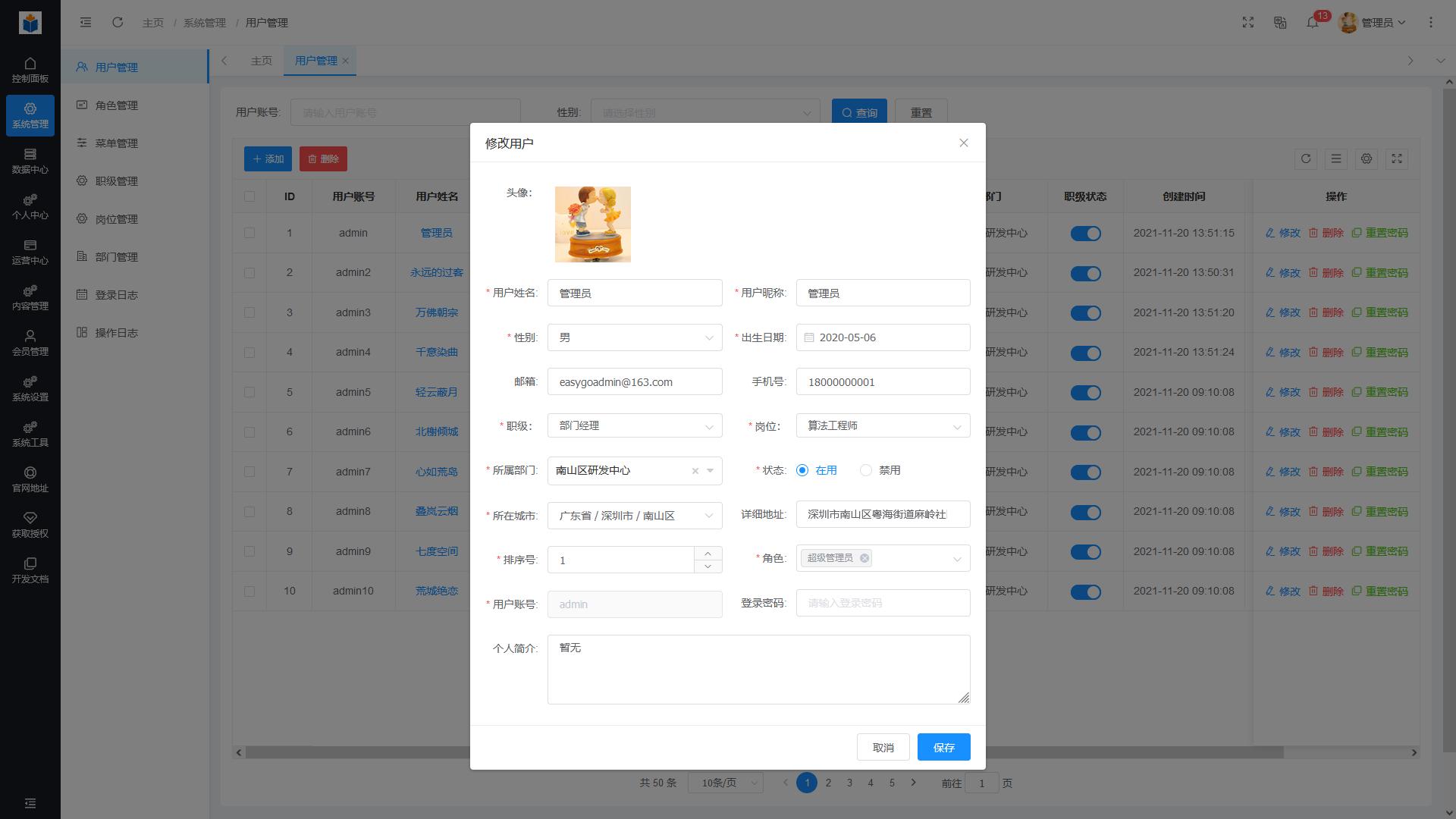
Task: Open the notifications bell with 13 badge
Action: tap(1314, 23)
